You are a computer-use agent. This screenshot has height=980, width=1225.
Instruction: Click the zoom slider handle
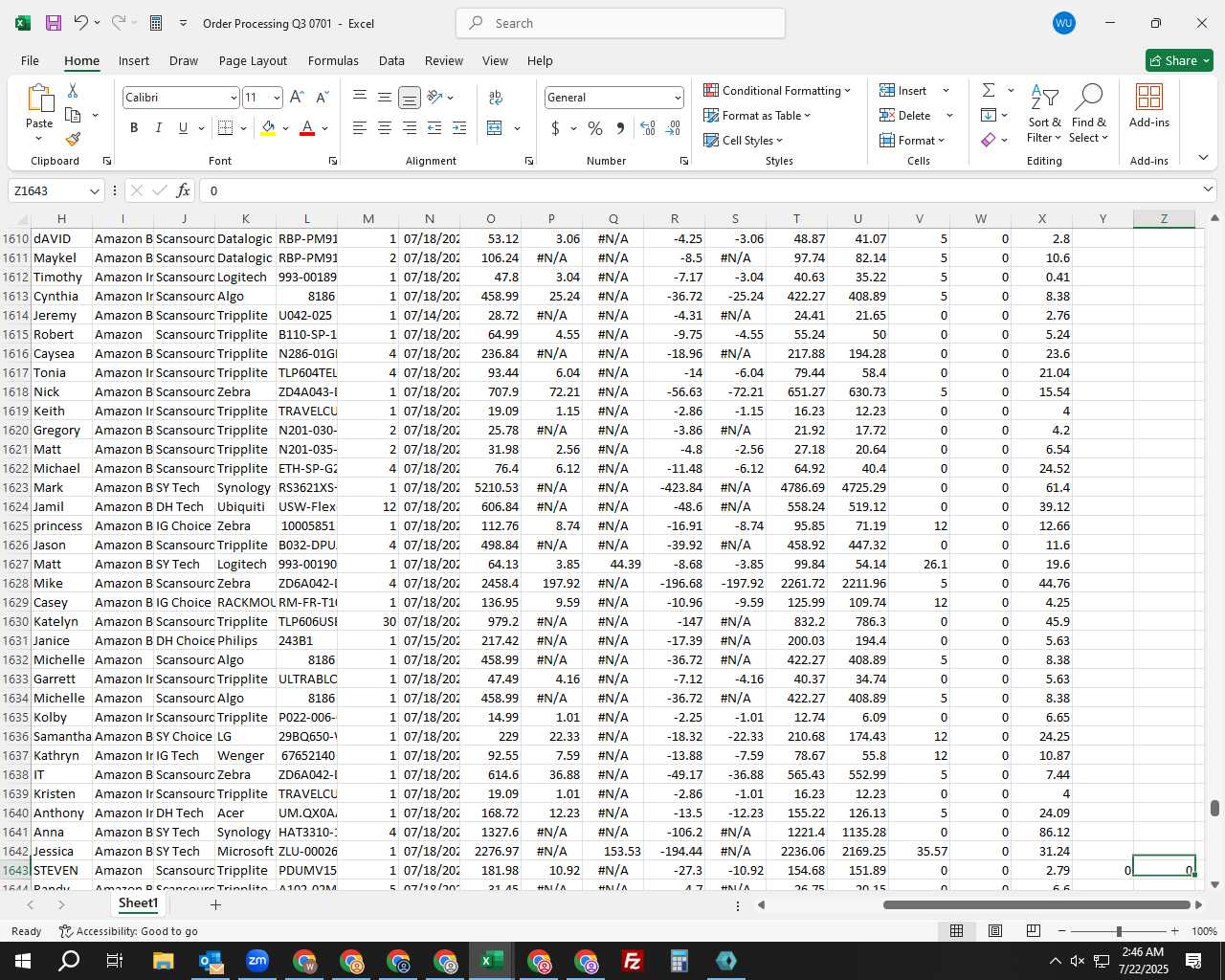pos(1119,931)
